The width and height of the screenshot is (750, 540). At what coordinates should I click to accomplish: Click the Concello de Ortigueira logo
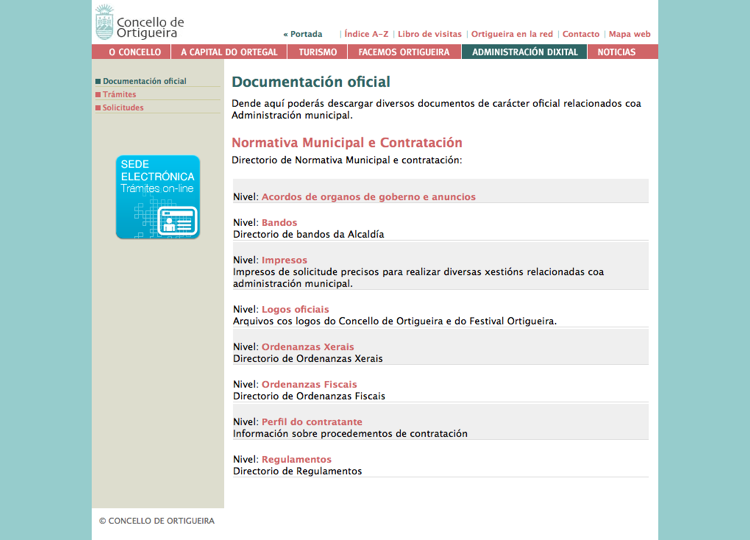(140, 22)
